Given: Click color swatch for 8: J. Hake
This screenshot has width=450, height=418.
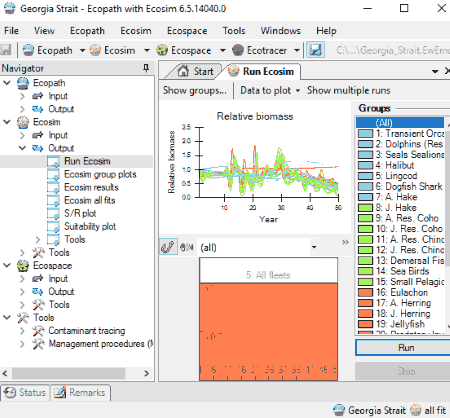Looking at the screenshot, I should tap(365, 208).
